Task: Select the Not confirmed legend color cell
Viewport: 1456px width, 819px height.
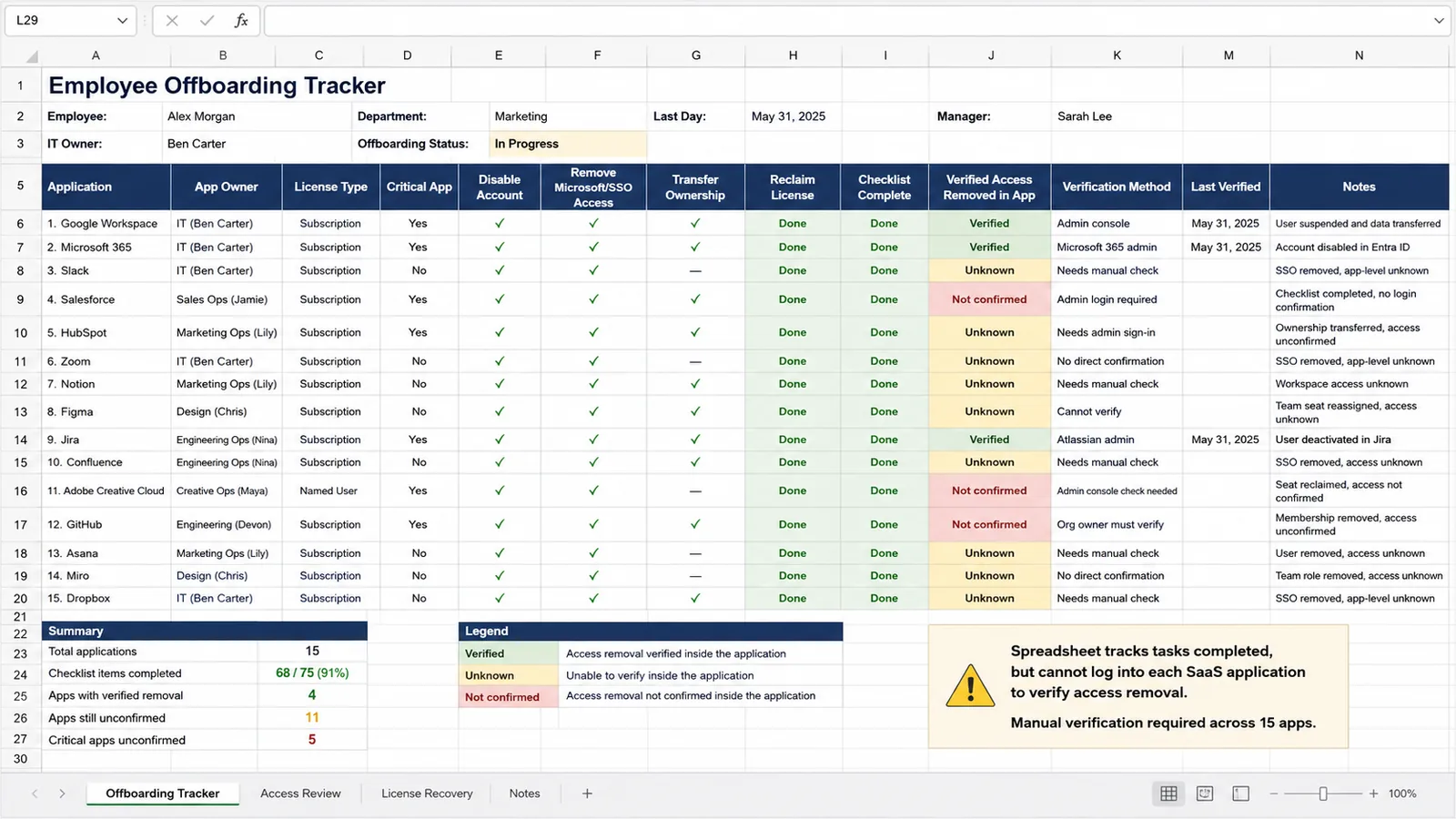Action: tap(509, 697)
